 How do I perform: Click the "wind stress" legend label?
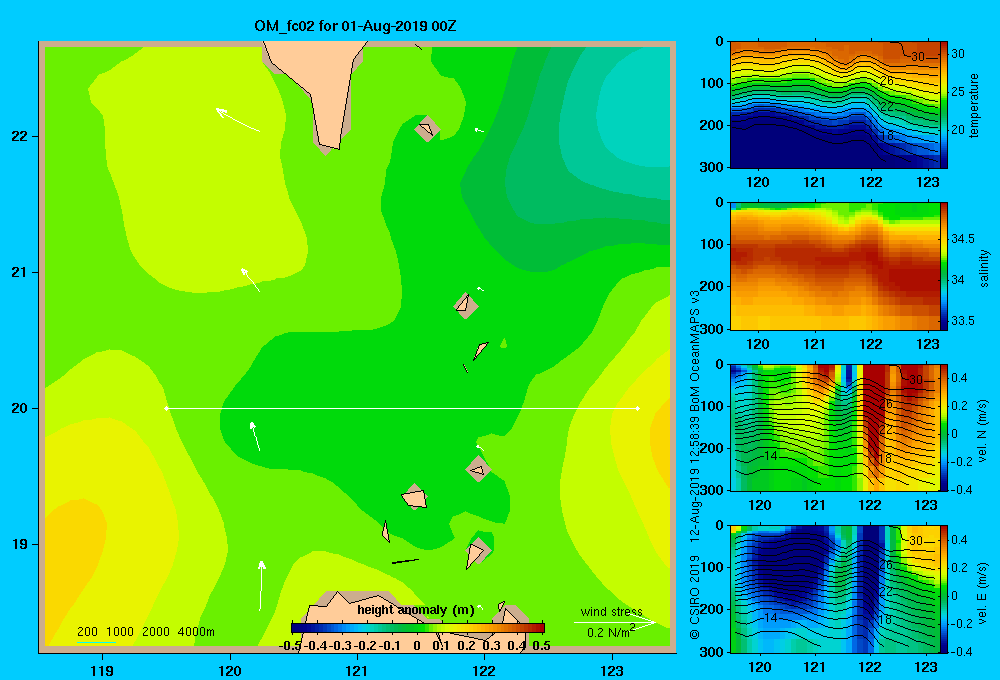(611, 611)
